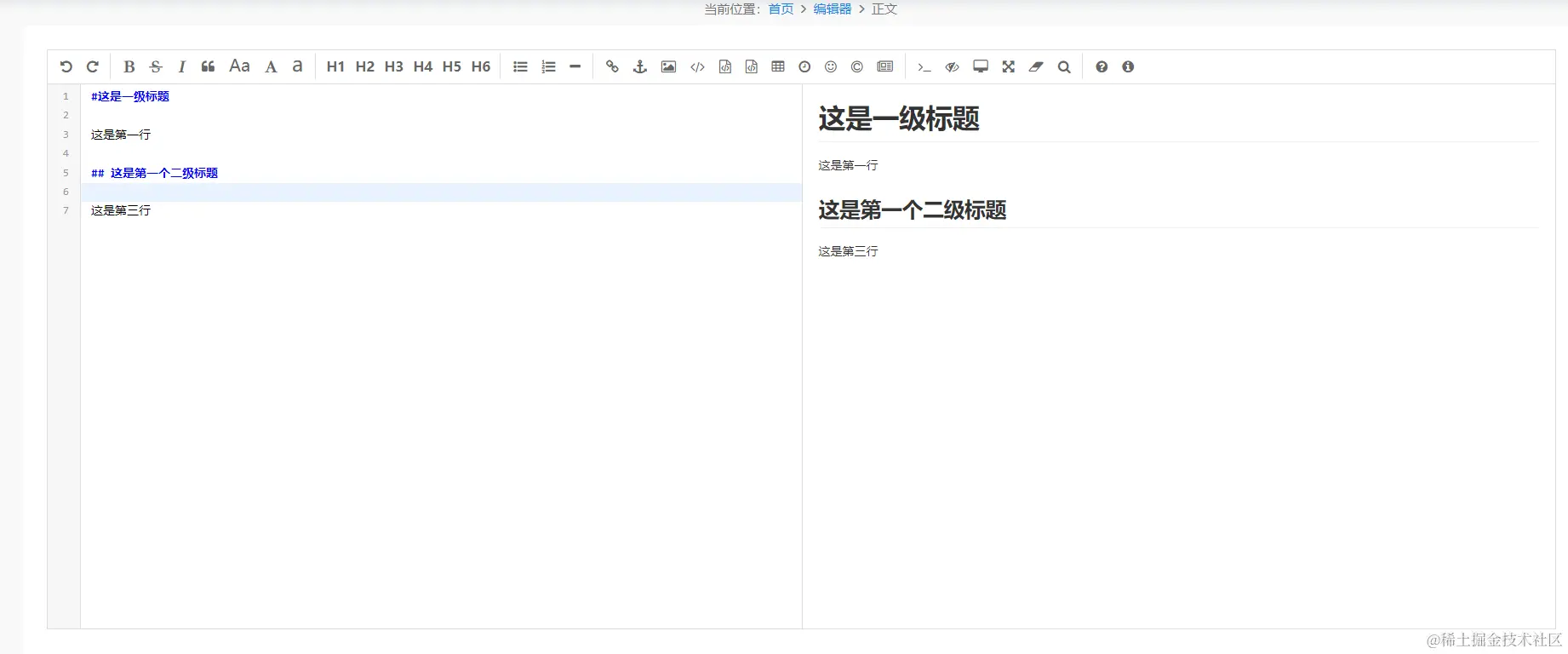This screenshot has width=1568, height=654.
Task: Click preview paragraph "这是第三行"
Action: pyautogui.click(x=848, y=251)
